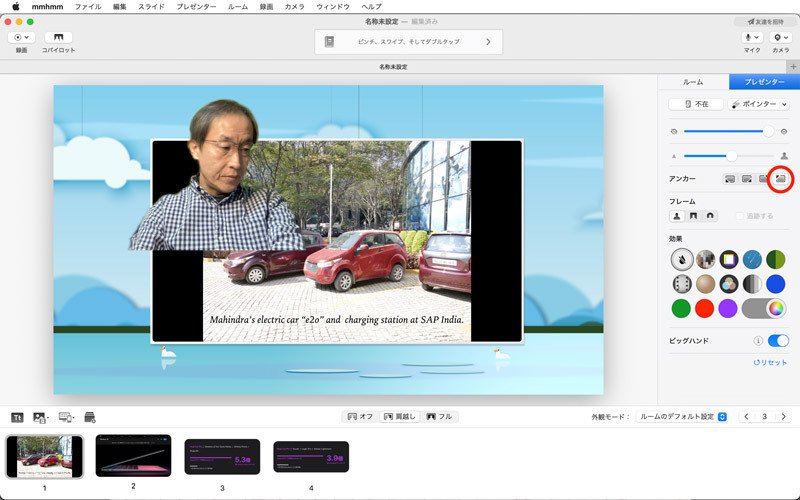Click the Away (不在) button
800x500 pixels.
(696, 104)
